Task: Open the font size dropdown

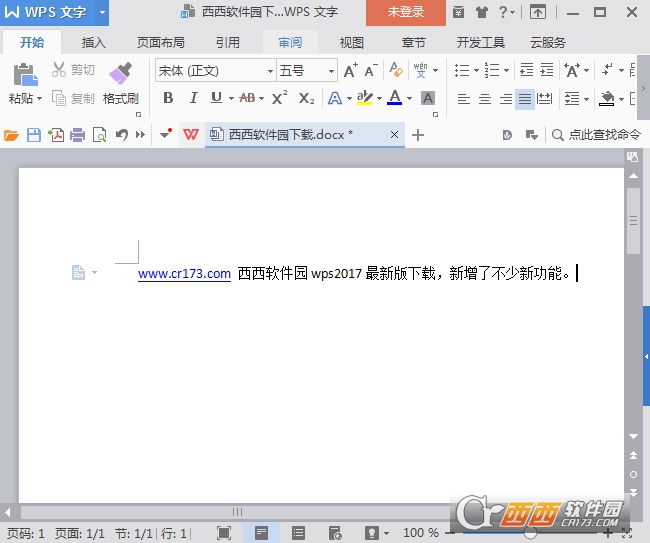Action: pos(331,71)
